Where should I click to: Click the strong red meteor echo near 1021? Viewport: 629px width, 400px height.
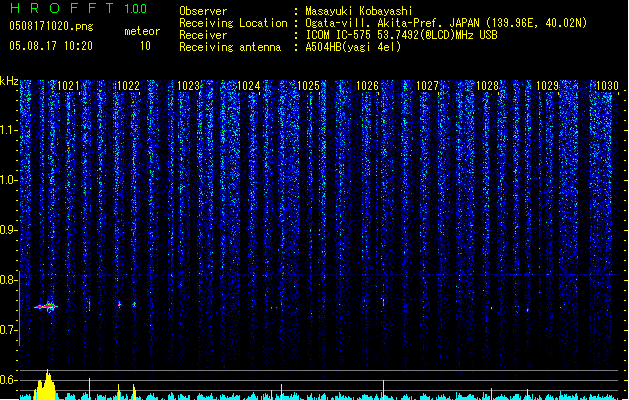click(46, 307)
